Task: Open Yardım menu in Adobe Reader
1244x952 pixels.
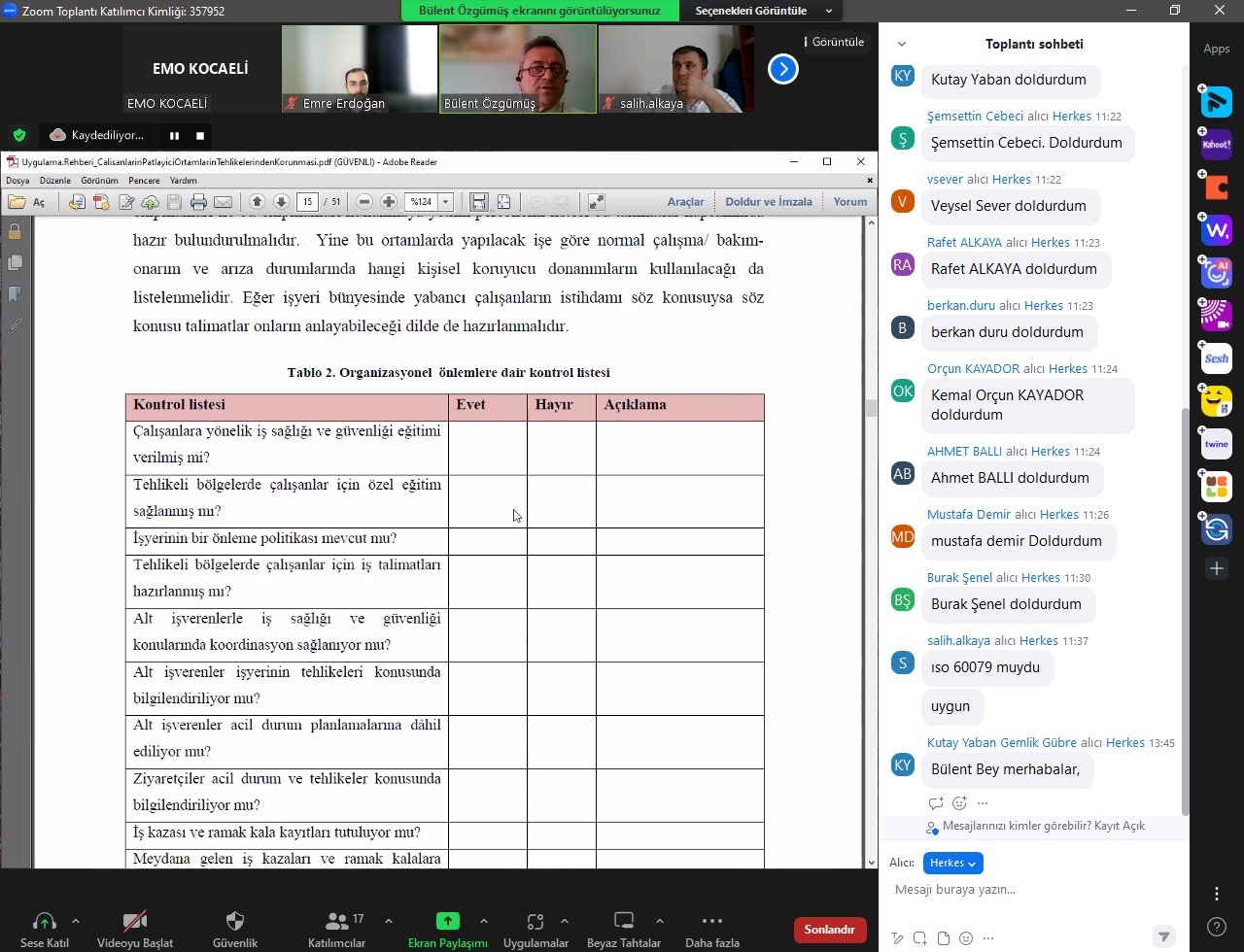Action: [184, 181]
